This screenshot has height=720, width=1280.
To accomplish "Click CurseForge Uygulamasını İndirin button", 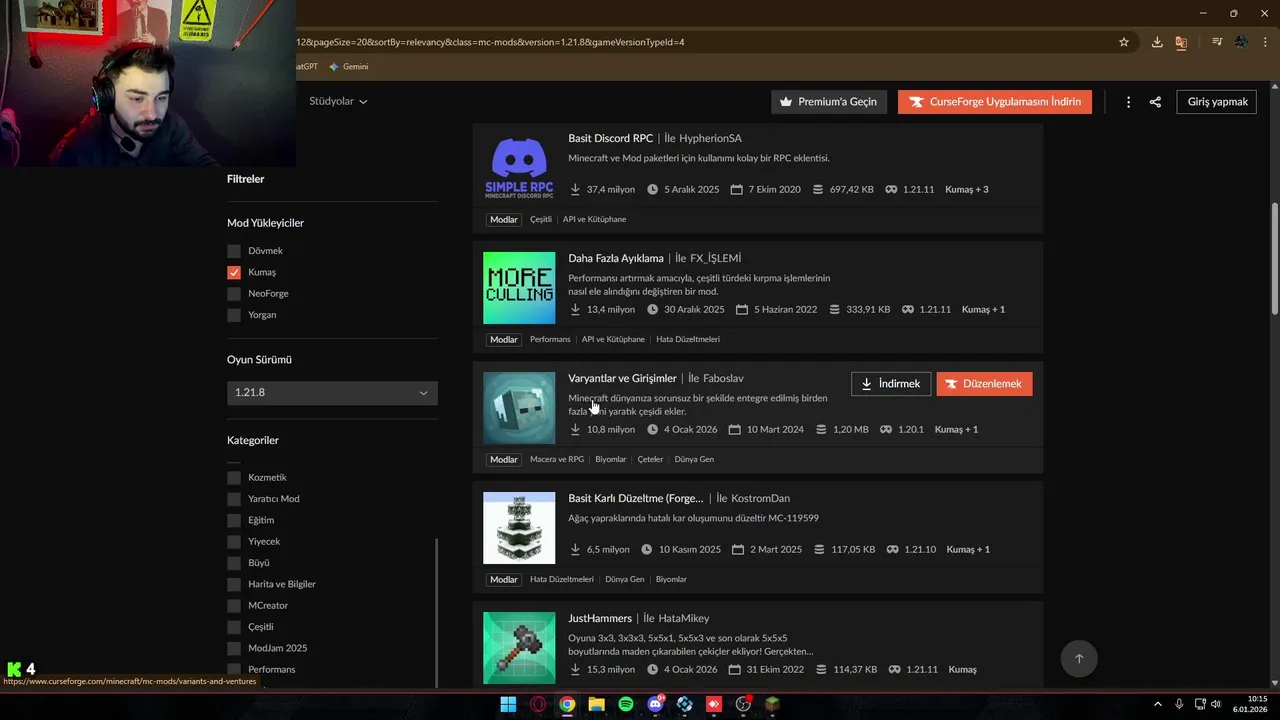I will pyautogui.click(x=995, y=102).
